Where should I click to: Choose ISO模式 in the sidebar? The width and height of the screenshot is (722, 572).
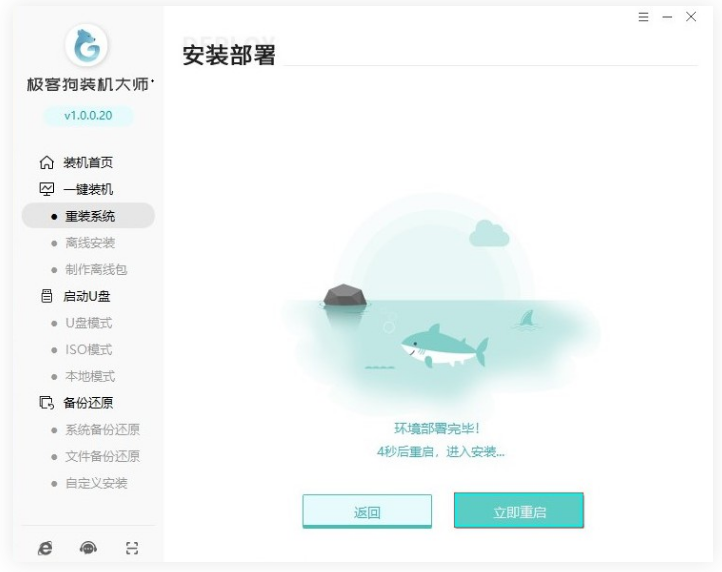pos(88,350)
